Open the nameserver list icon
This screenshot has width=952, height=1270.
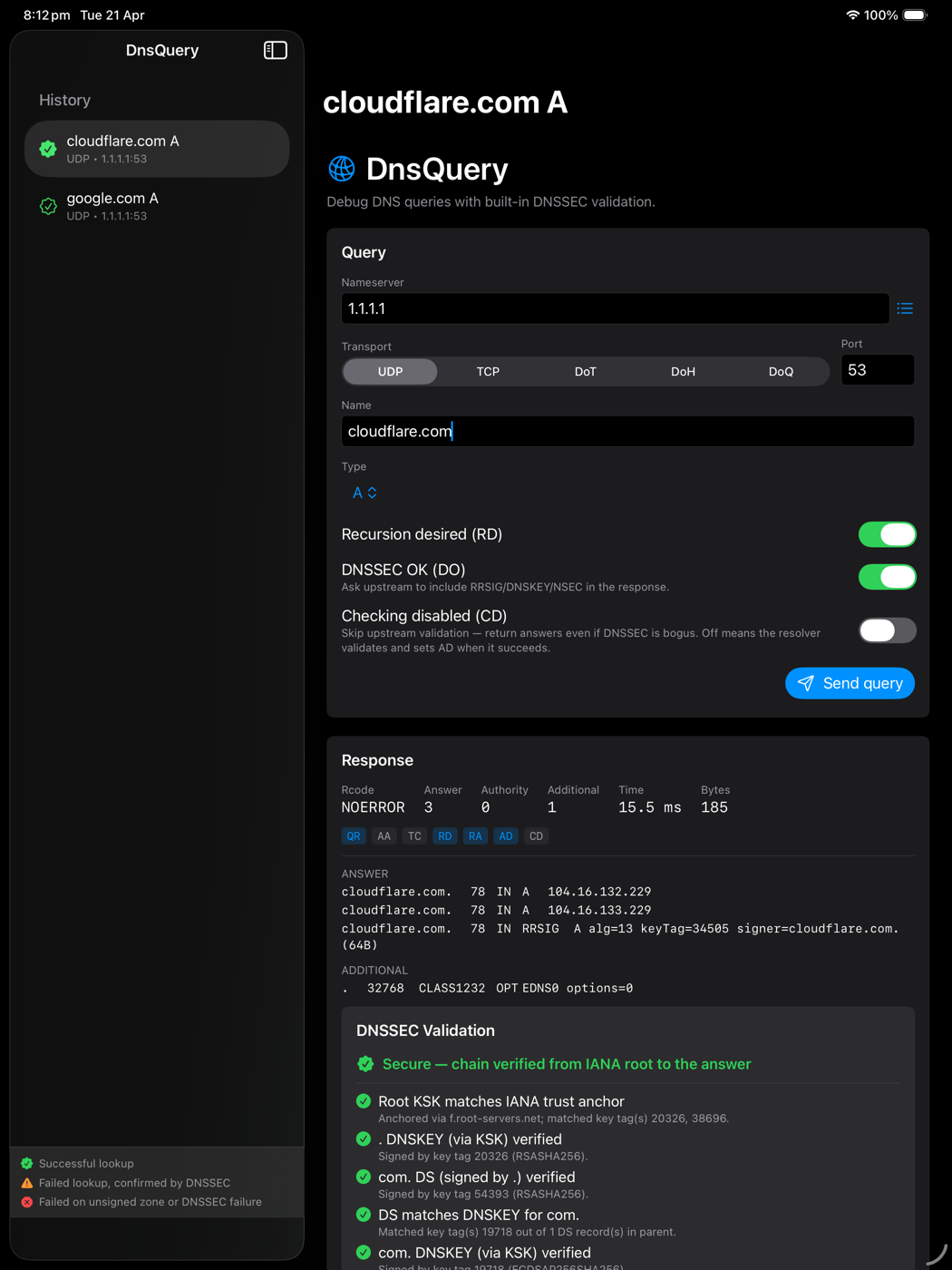pyautogui.click(x=905, y=308)
